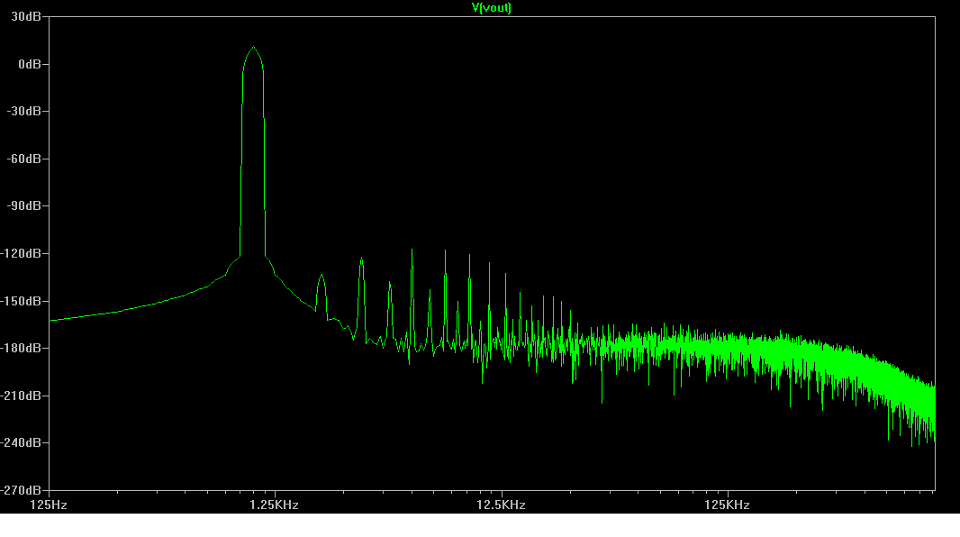Click the -60dB axis label

(x=23, y=159)
